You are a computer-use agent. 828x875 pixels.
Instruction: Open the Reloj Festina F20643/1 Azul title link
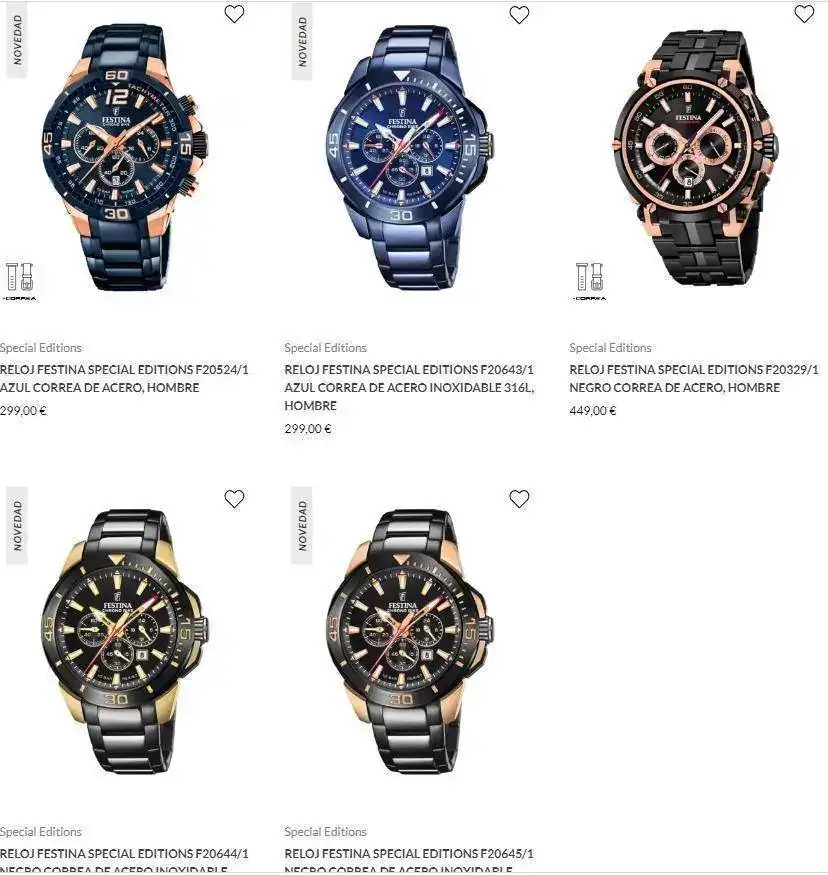[409, 387]
